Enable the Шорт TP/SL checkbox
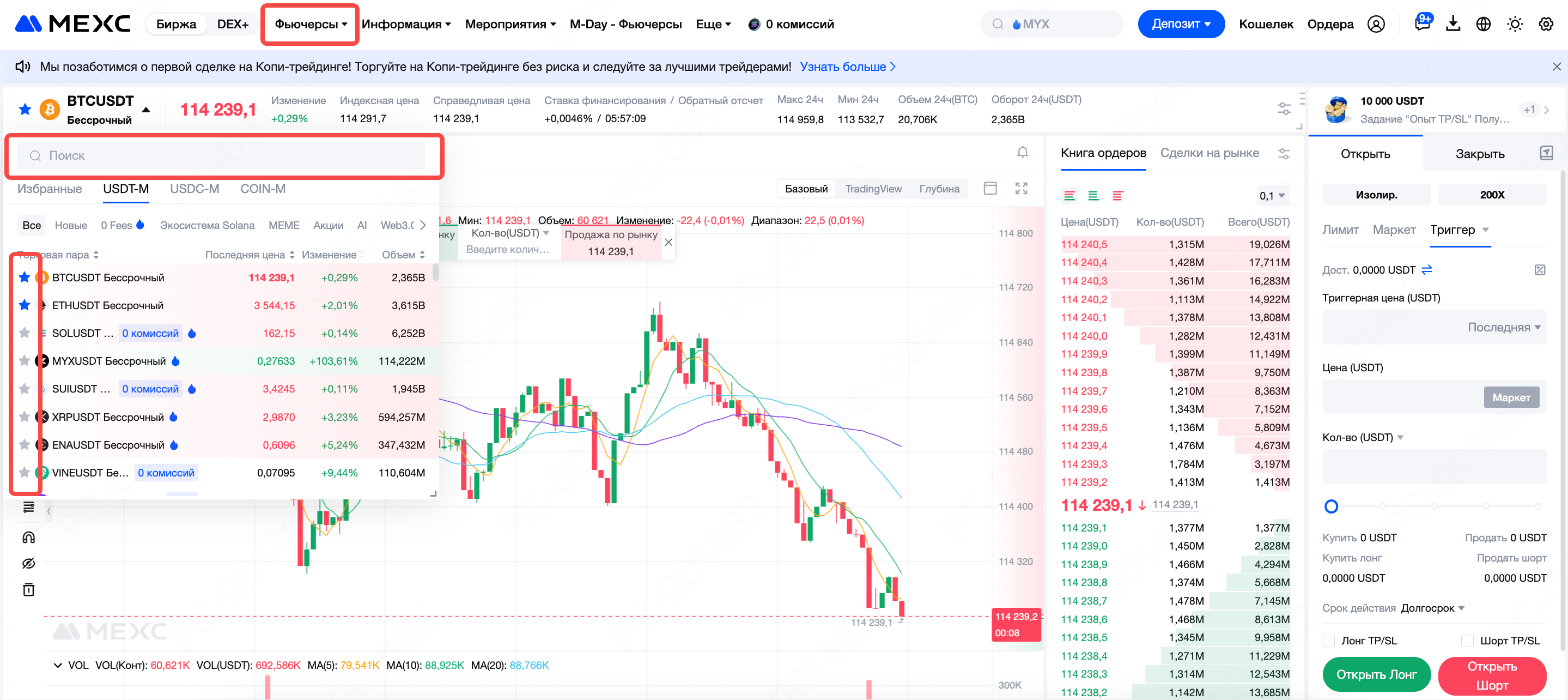This screenshot has height=700, width=1568. [1467, 640]
